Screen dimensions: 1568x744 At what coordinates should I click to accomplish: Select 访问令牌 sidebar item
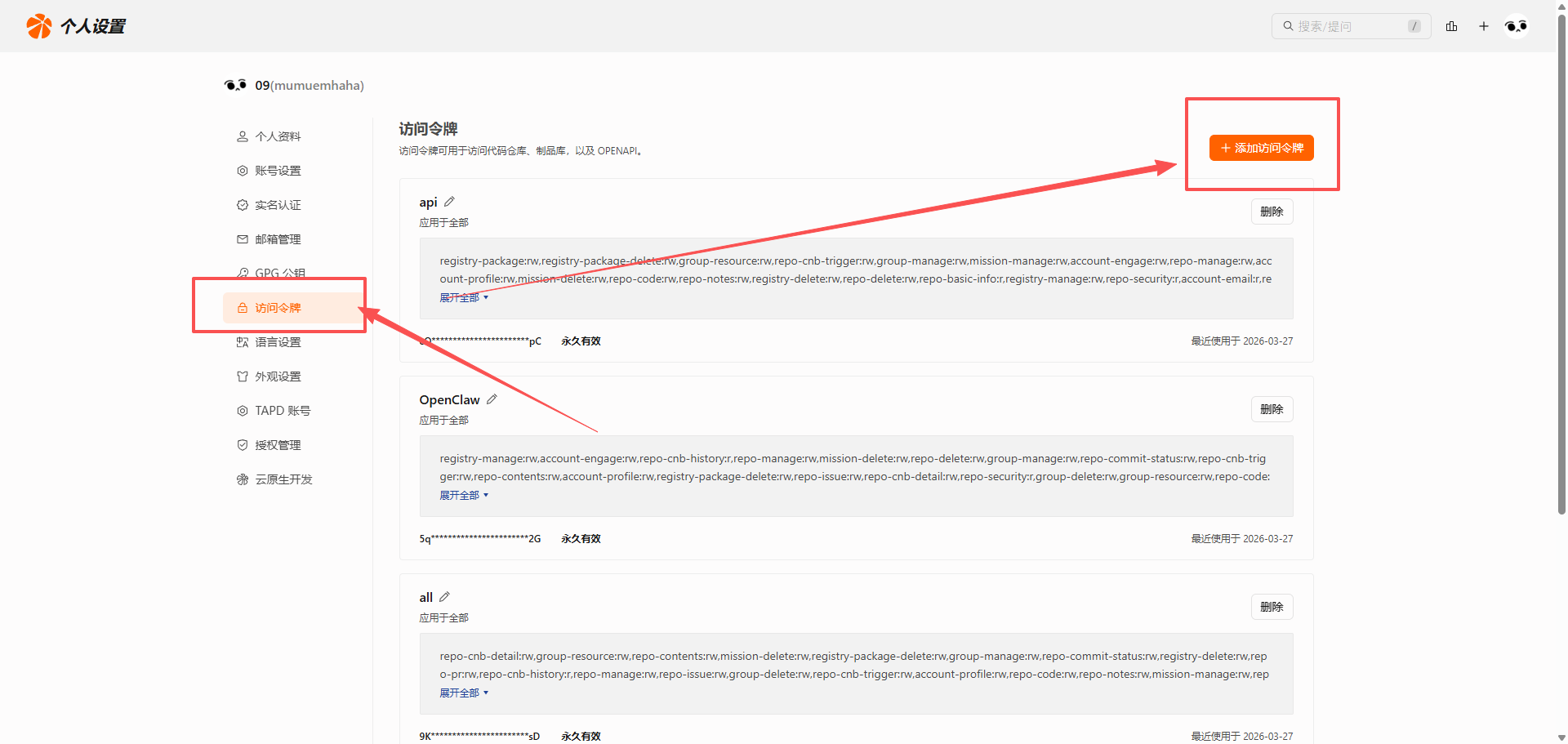pos(278,308)
